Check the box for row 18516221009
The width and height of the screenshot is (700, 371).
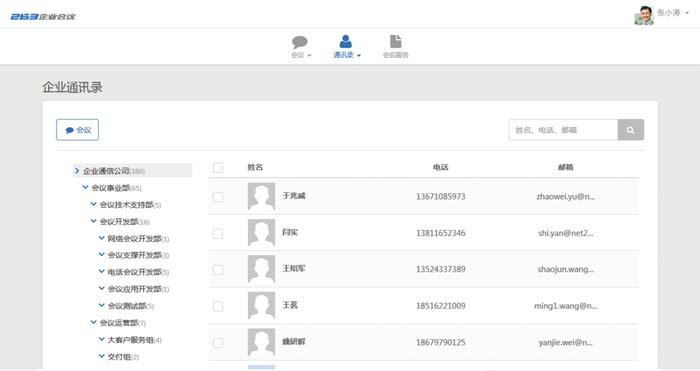click(x=218, y=306)
